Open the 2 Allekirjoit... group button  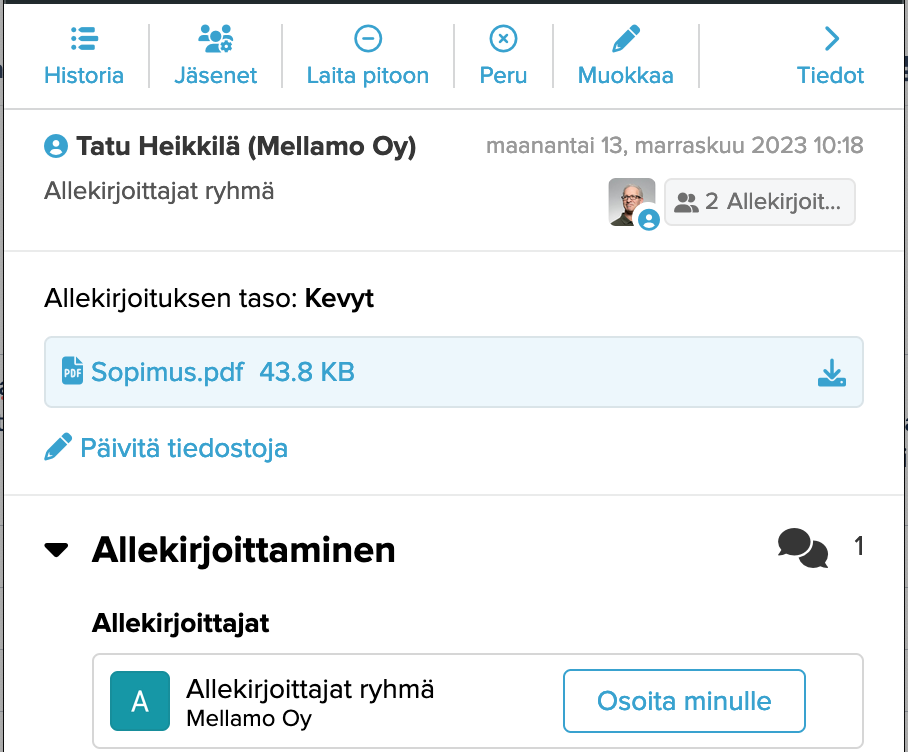(x=760, y=201)
